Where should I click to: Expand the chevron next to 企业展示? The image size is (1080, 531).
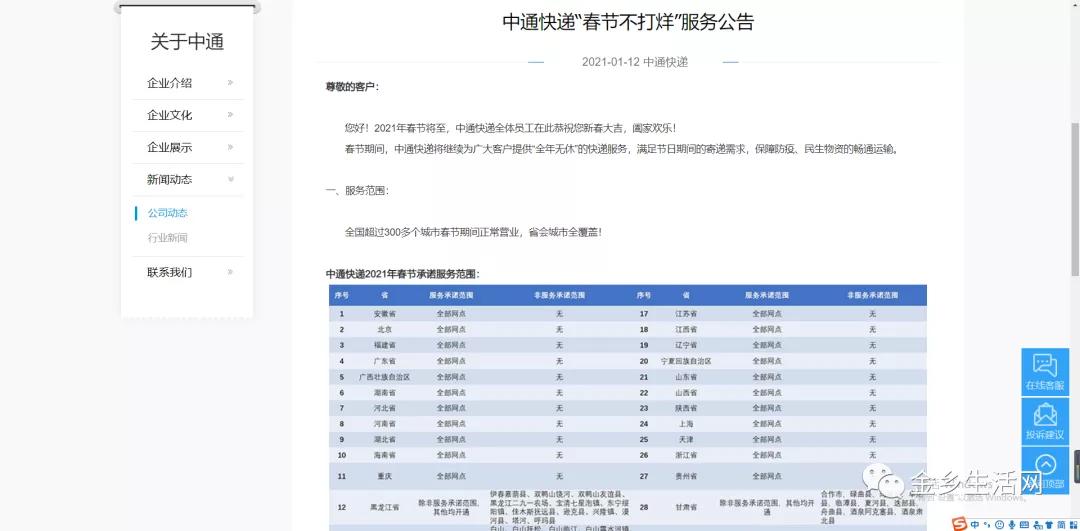point(230,147)
